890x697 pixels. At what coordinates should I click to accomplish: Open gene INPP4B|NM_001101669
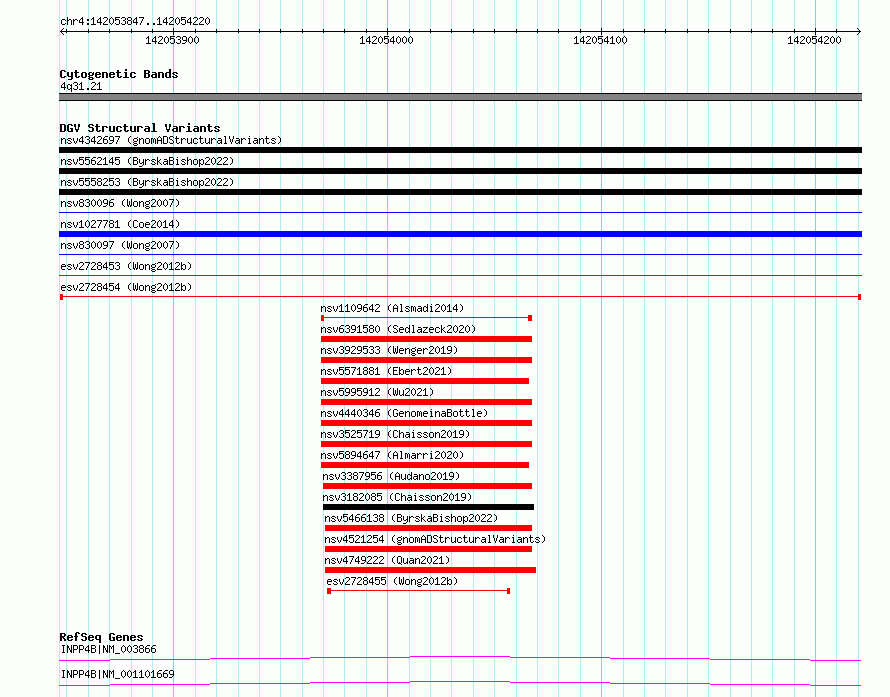(117, 674)
